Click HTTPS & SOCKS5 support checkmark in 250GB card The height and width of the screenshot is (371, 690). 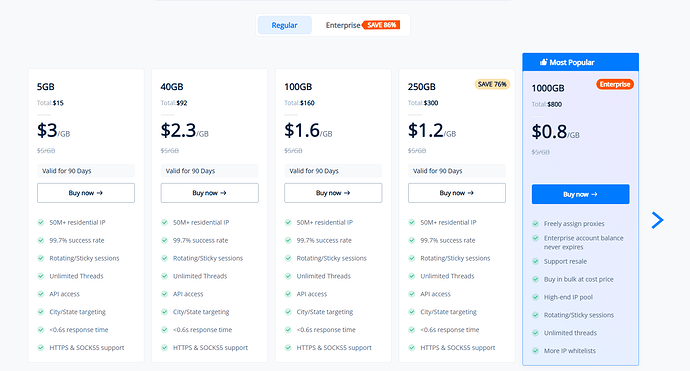pyautogui.click(x=412, y=348)
